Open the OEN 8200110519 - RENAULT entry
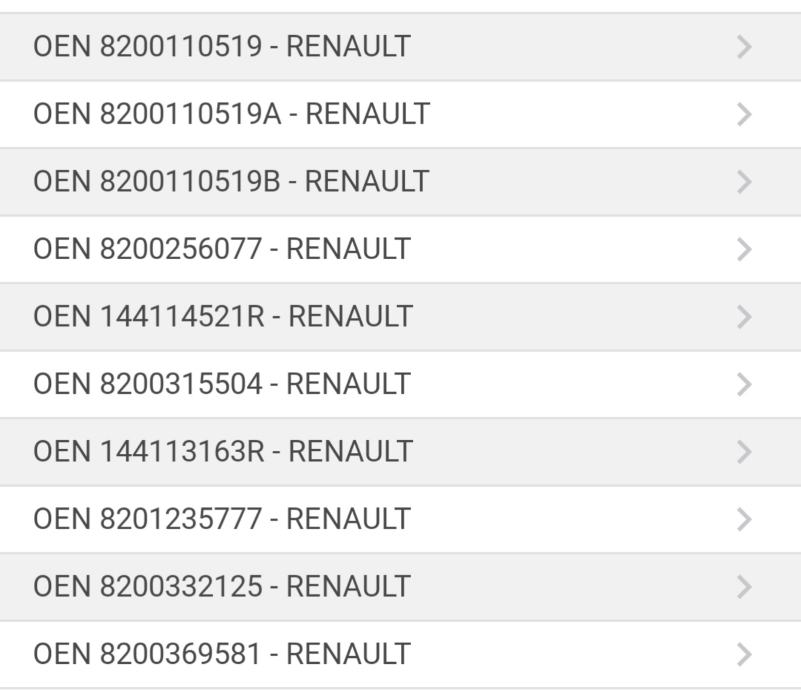 tap(222, 47)
